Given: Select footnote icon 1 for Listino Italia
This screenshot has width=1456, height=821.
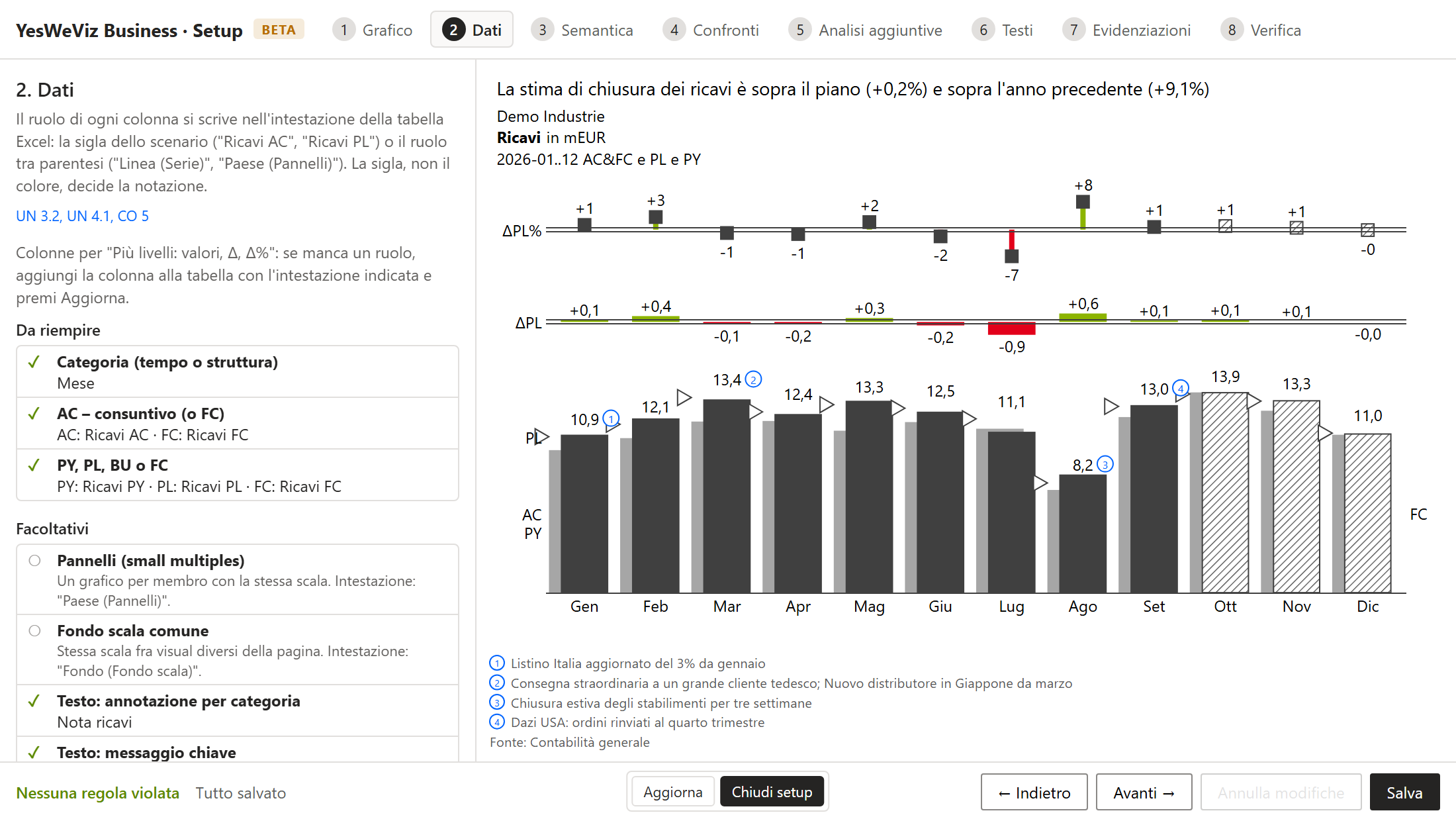Looking at the screenshot, I should 497,663.
